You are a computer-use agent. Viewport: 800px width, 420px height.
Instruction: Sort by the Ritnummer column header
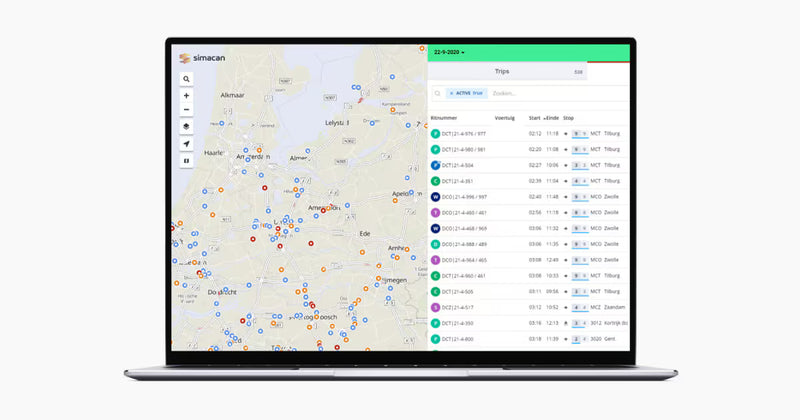point(444,118)
